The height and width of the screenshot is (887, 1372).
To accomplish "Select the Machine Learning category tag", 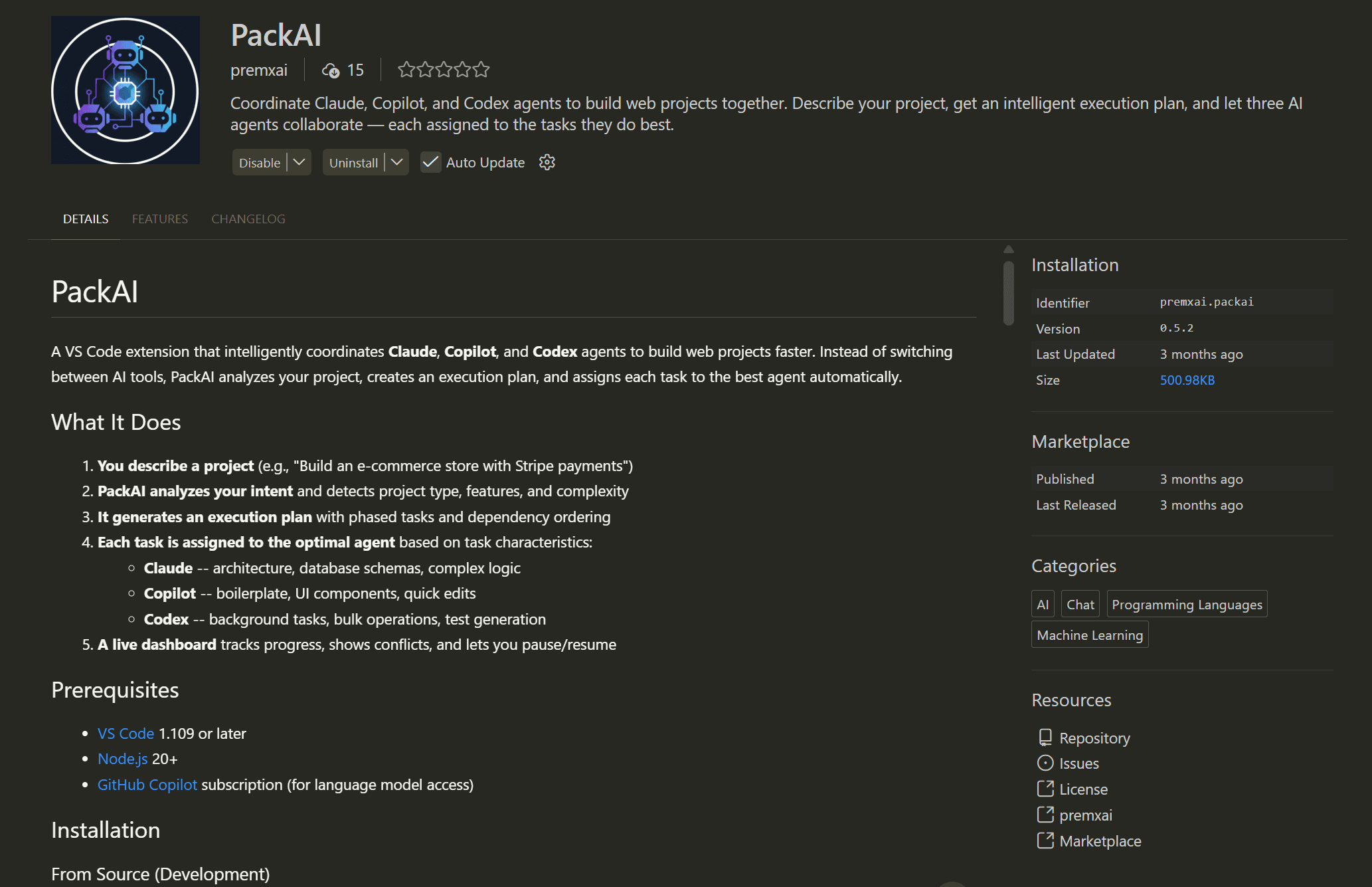I will tap(1090, 635).
